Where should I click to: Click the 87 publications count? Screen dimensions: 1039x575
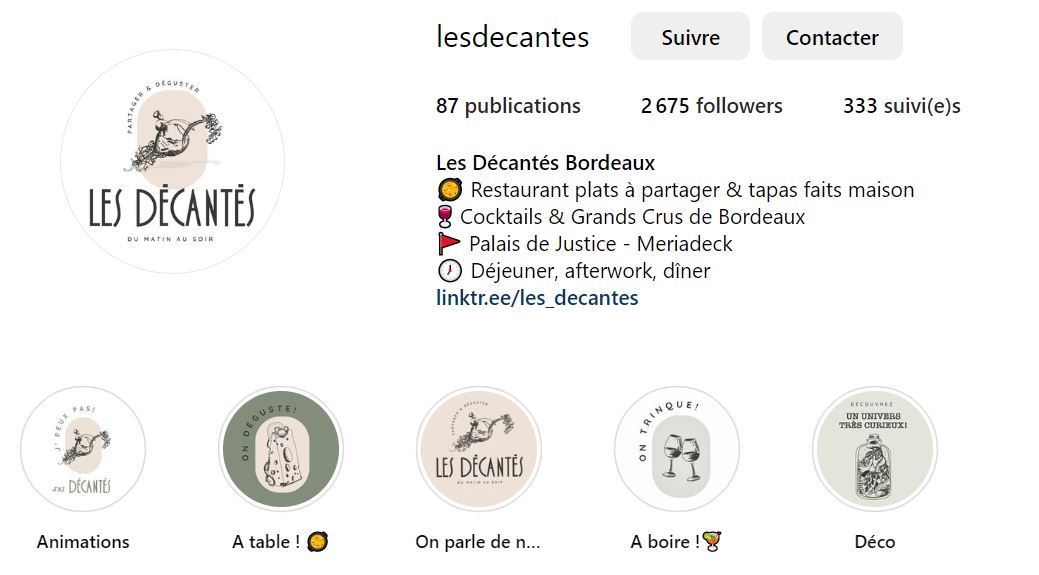click(x=508, y=106)
